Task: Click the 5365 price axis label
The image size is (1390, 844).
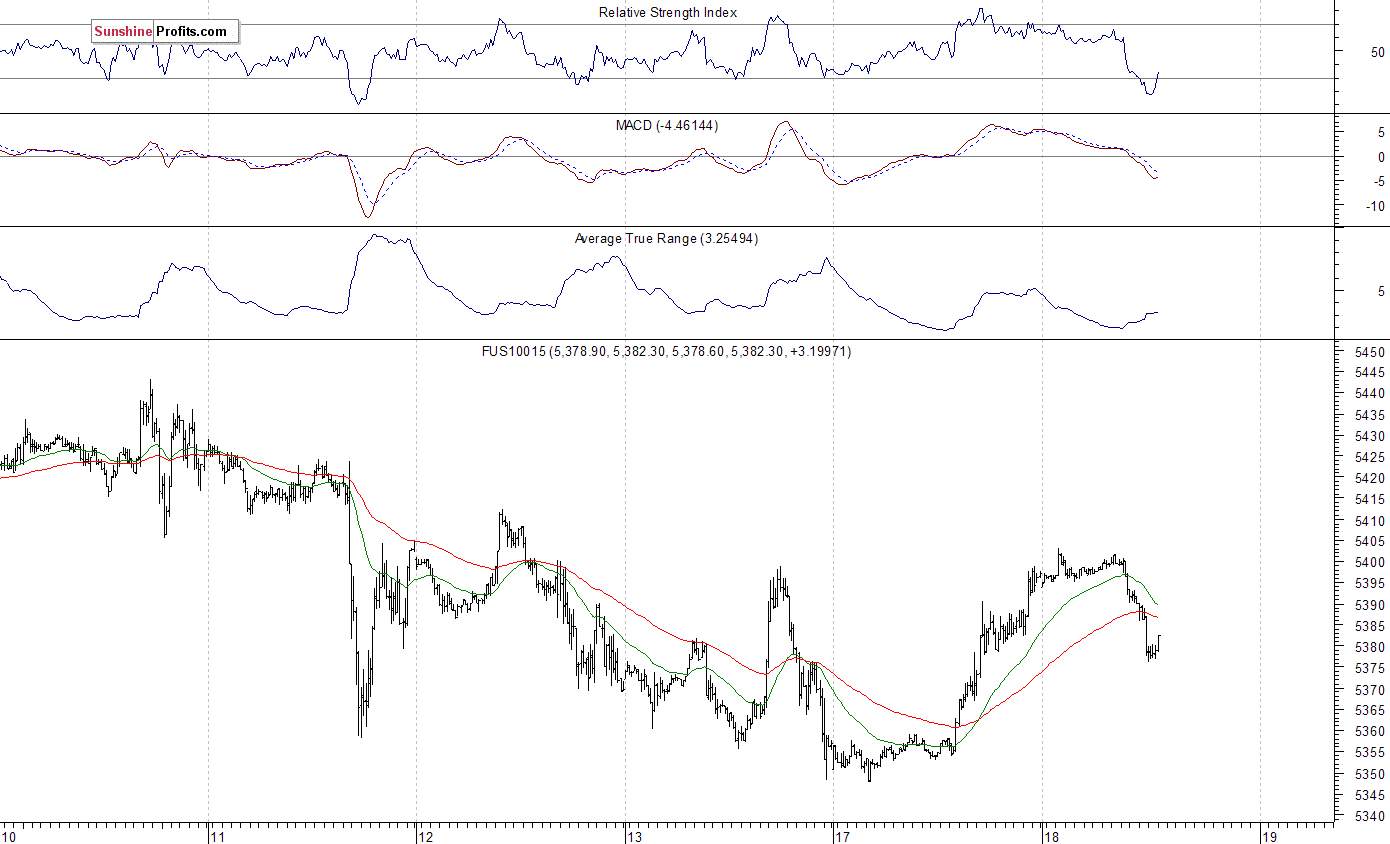Action: tap(1369, 711)
